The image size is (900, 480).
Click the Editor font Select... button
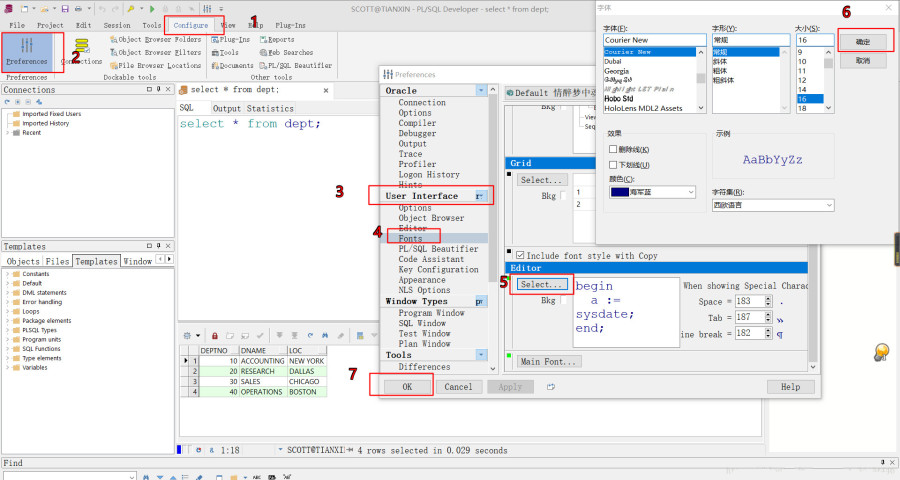click(541, 284)
